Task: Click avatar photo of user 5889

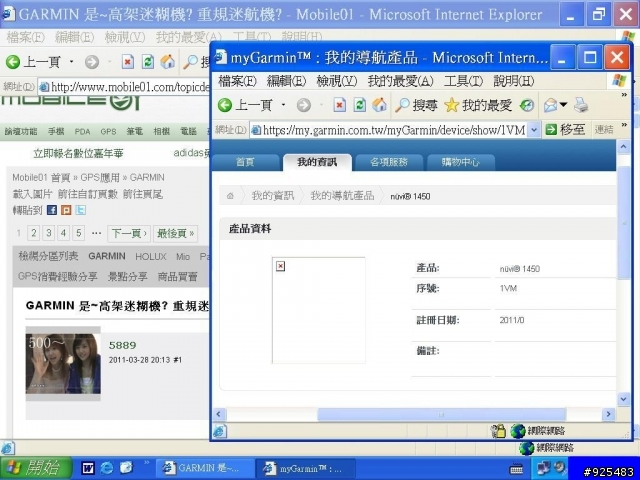Action: pos(63,364)
